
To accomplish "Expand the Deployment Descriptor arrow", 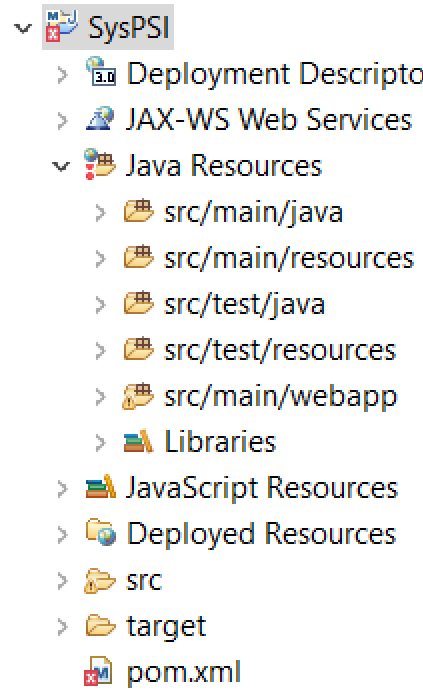I will (x=62, y=74).
